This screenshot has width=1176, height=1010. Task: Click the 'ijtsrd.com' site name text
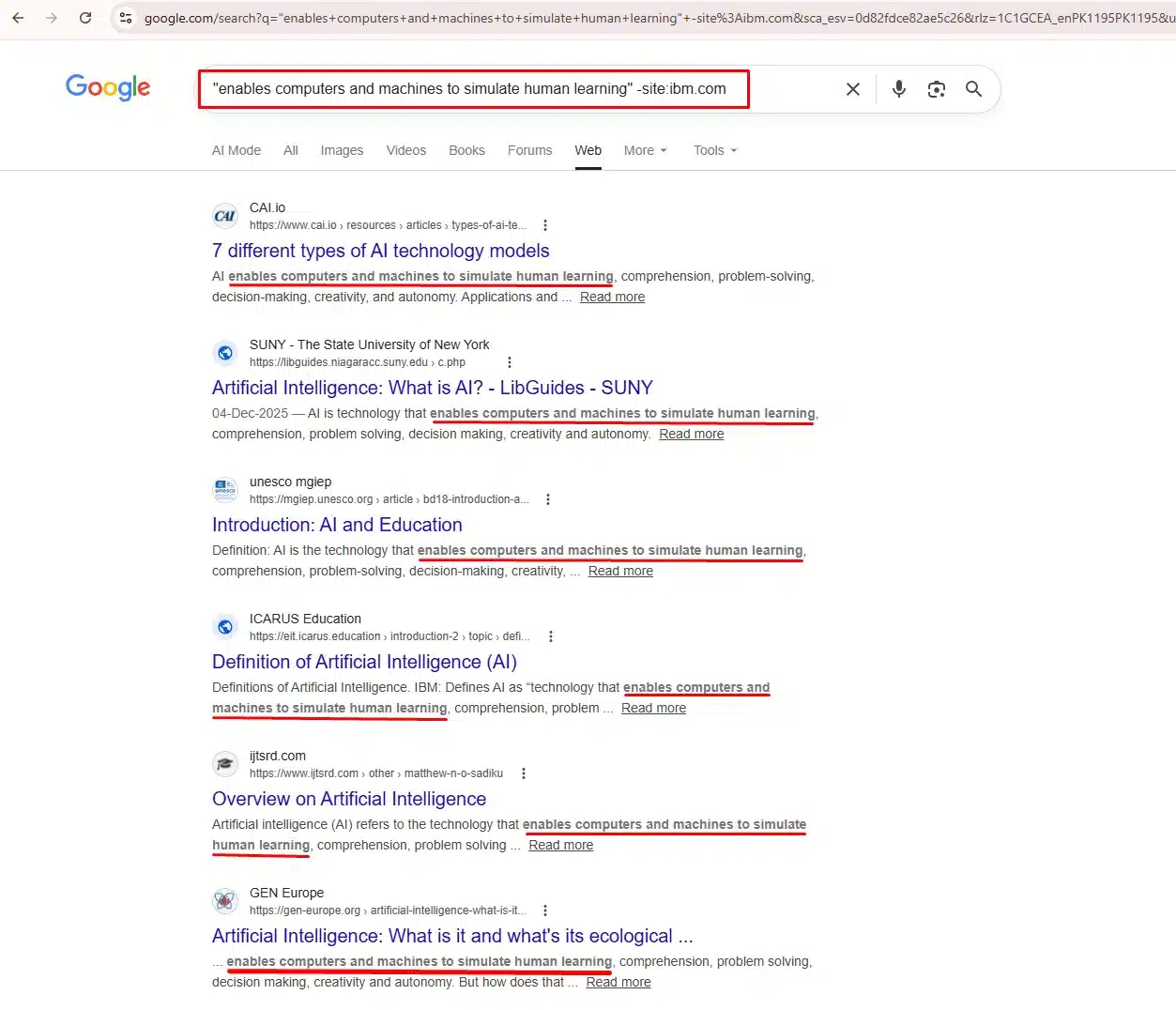278,756
